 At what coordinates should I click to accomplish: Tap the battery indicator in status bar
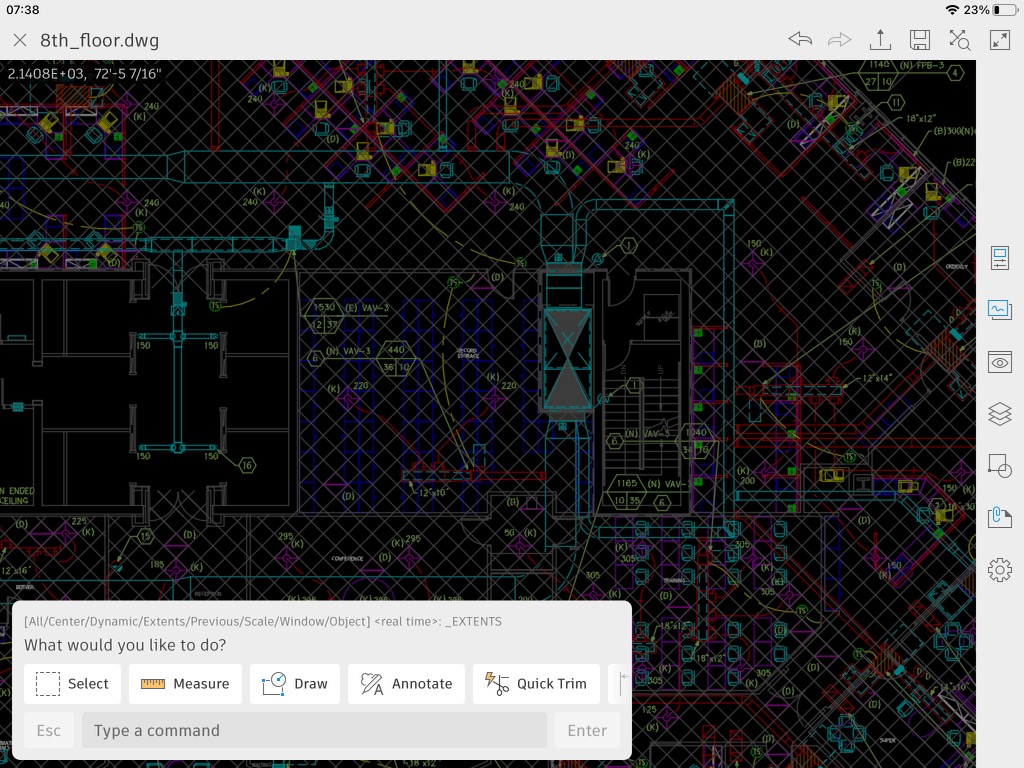[x=1005, y=10]
